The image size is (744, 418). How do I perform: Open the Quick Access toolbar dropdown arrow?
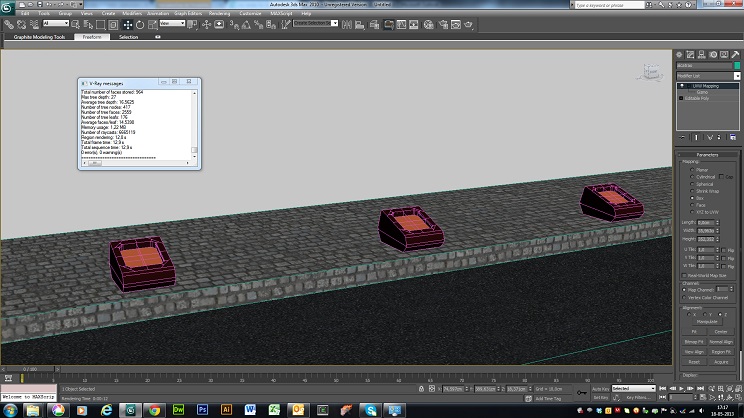(x=81, y=4)
